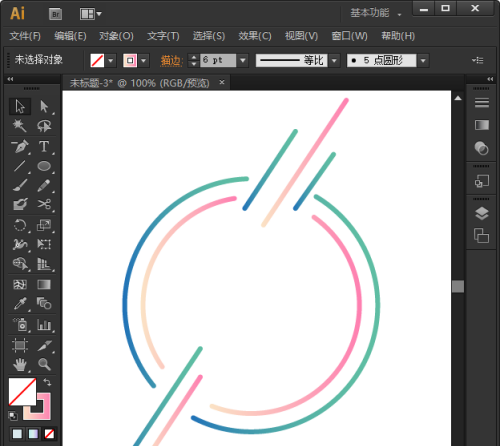The height and width of the screenshot is (446, 500).
Task: Open the 基本功能 workspace switcher
Action: (x=376, y=13)
